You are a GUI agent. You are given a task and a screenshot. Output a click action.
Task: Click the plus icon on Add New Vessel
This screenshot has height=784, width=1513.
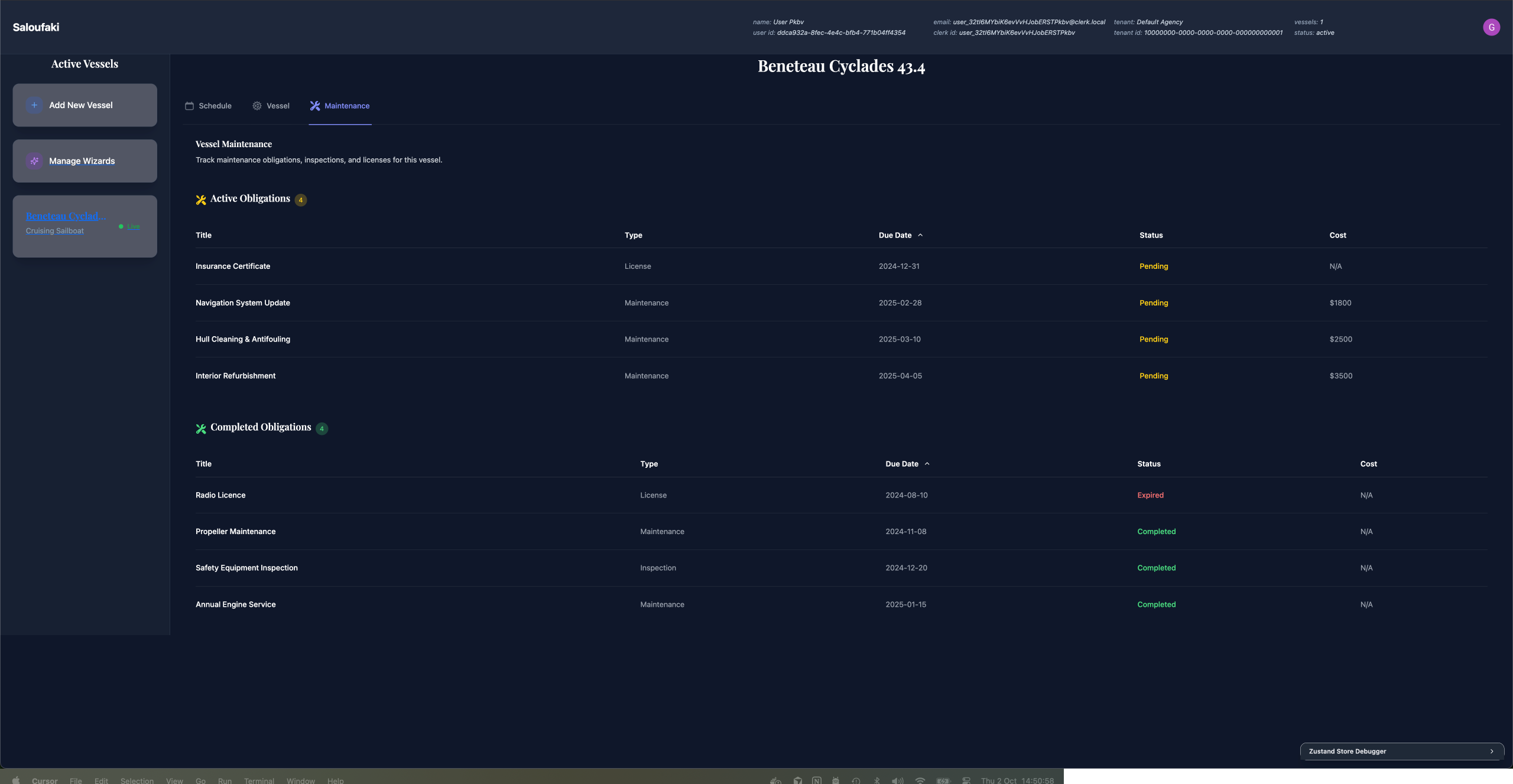click(34, 105)
